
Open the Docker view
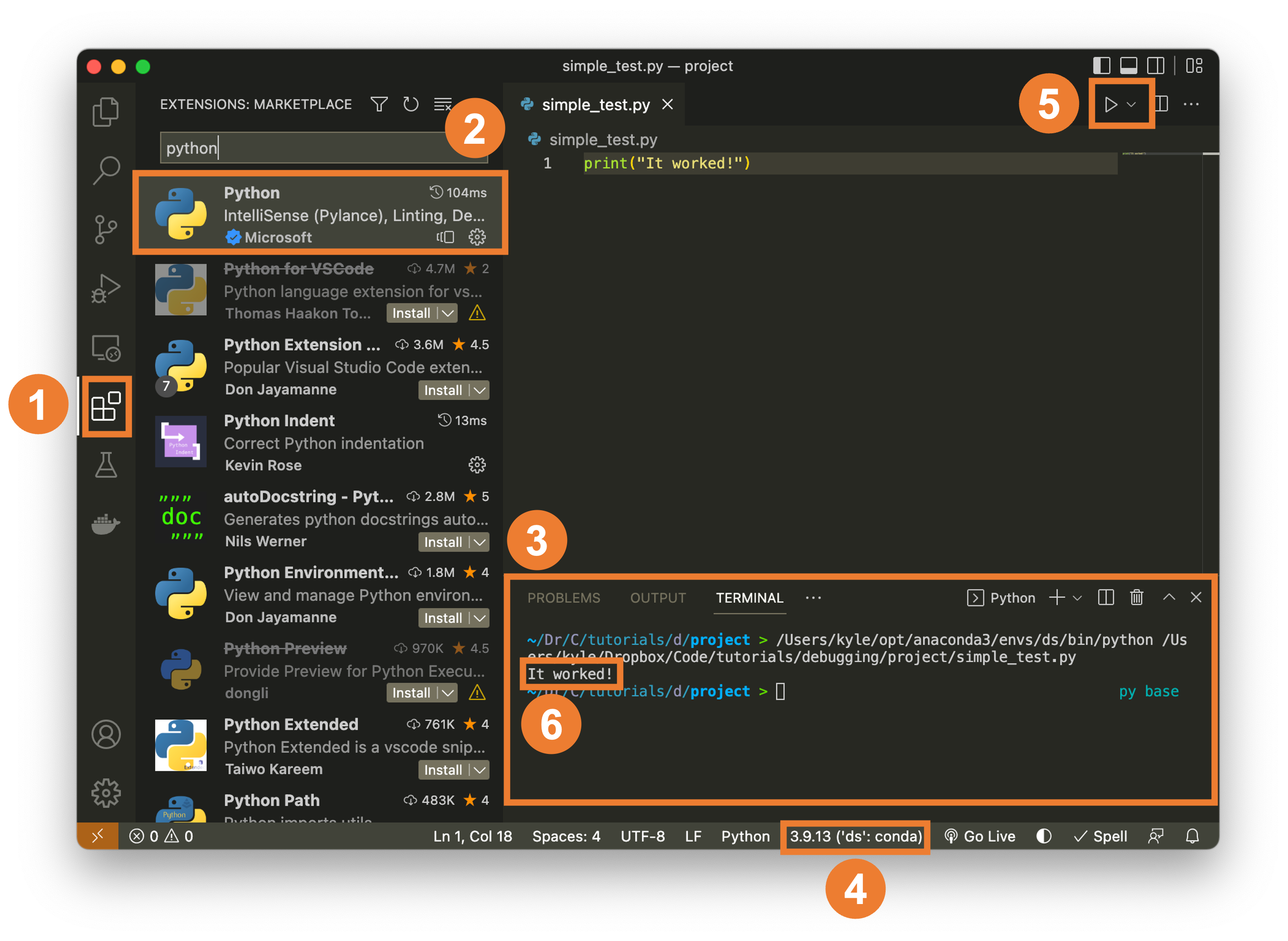coord(106,523)
